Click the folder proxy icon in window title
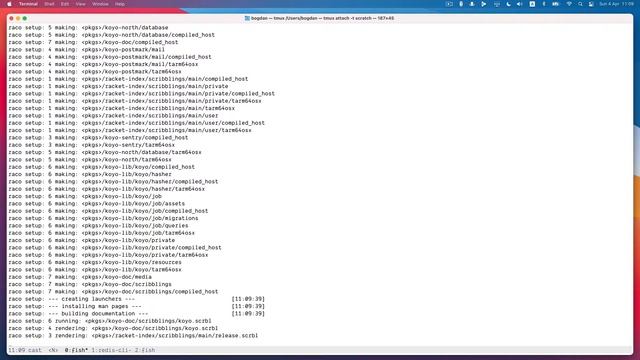This screenshot has height=360, width=640. pyautogui.click(x=247, y=18)
